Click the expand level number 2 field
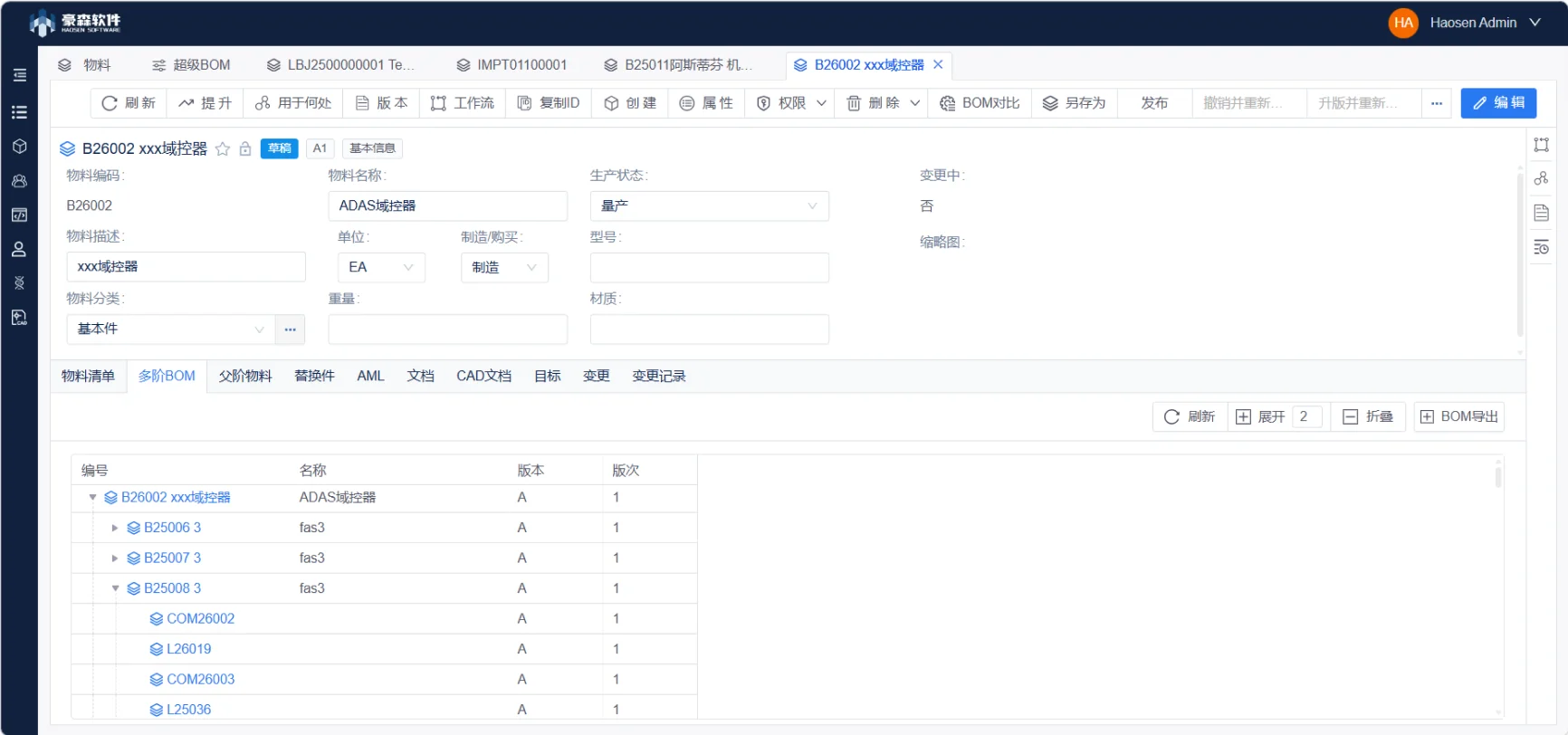This screenshot has height=735, width=1568. [x=1307, y=416]
